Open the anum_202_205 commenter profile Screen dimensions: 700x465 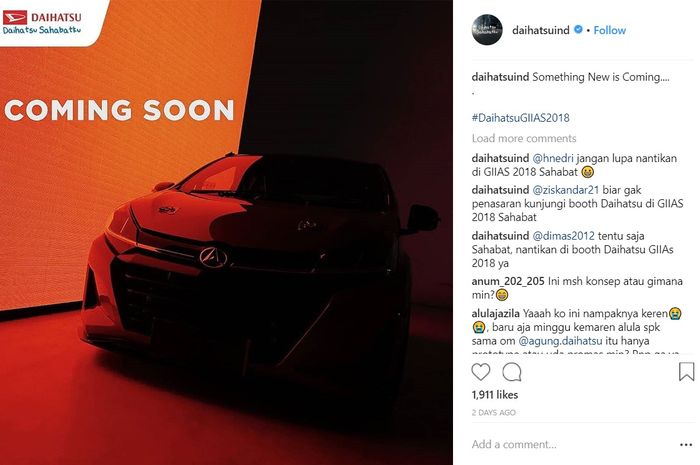click(x=508, y=282)
